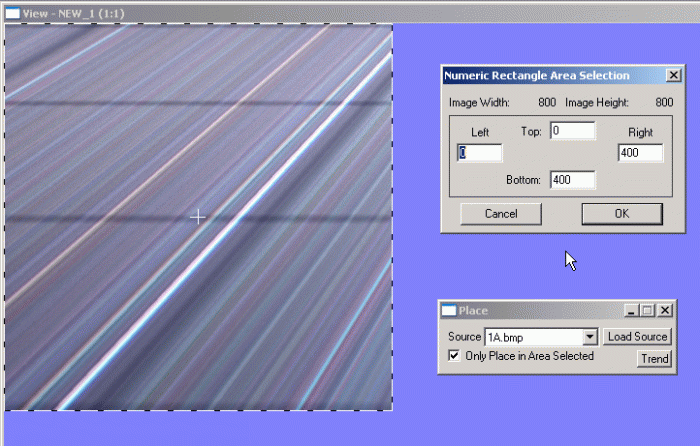Image resolution: width=700 pixels, height=446 pixels.
Task: Cancel the numeric rectangle selection
Action: (x=500, y=213)
